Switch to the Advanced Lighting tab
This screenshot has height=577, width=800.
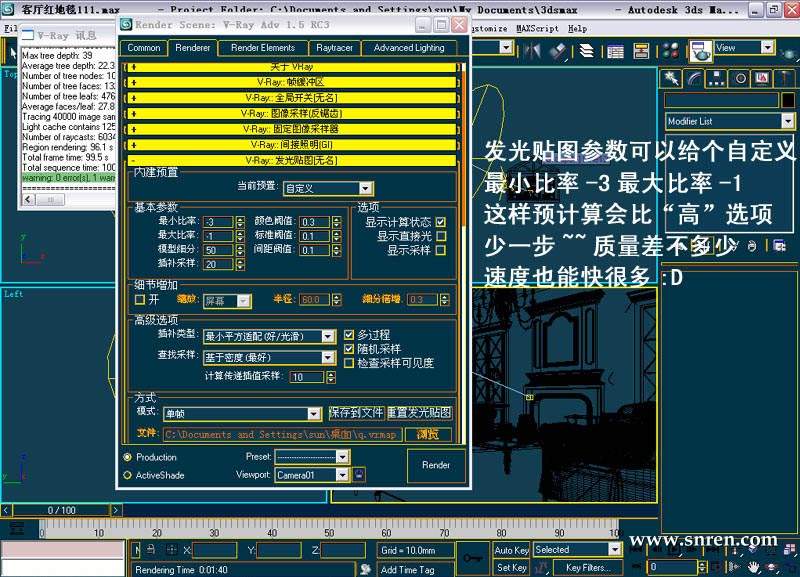pyautogui.click(x=409, y=48)
